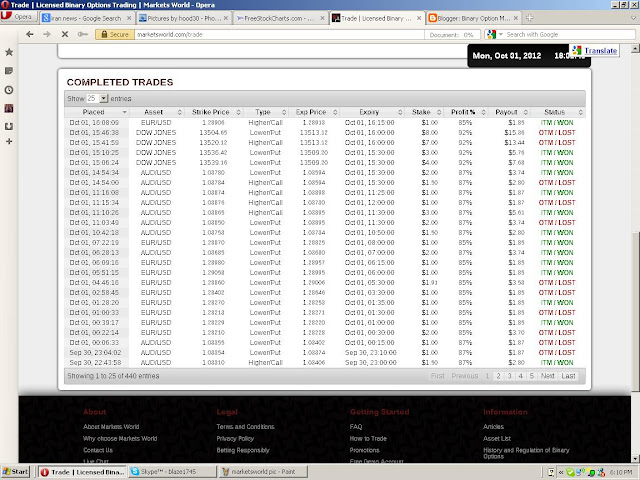Viewport: 640px width, 480px height.
Task: Click the page vertical scrollbar thumb
Action: 635,311
